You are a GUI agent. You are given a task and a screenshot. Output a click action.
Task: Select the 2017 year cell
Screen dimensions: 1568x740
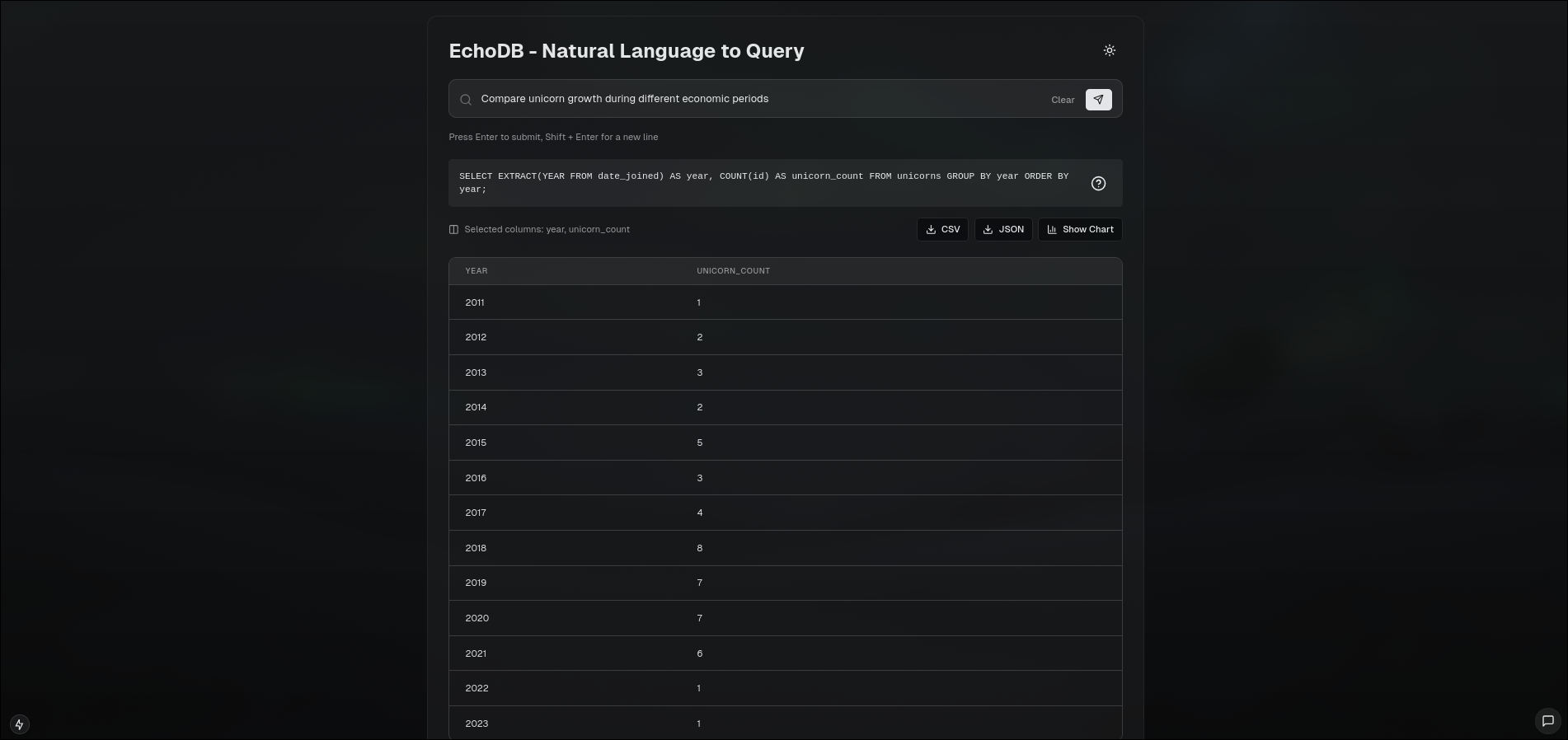point(476,513)
